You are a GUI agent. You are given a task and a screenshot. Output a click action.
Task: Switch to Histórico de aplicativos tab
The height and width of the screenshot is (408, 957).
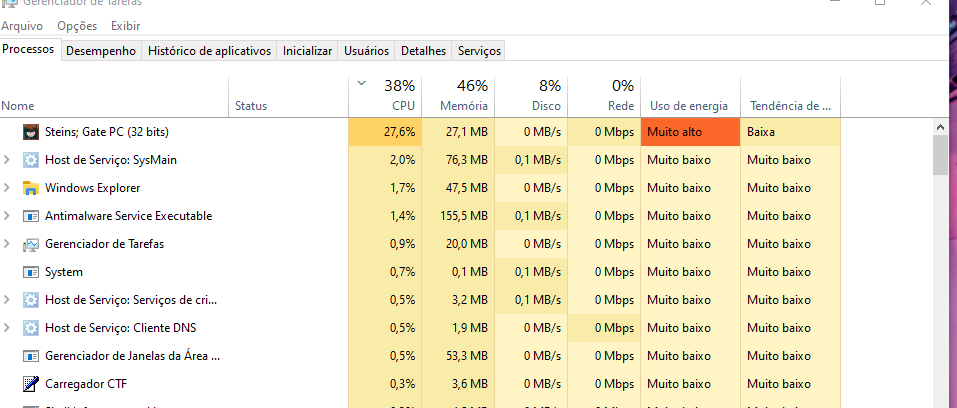209,51
